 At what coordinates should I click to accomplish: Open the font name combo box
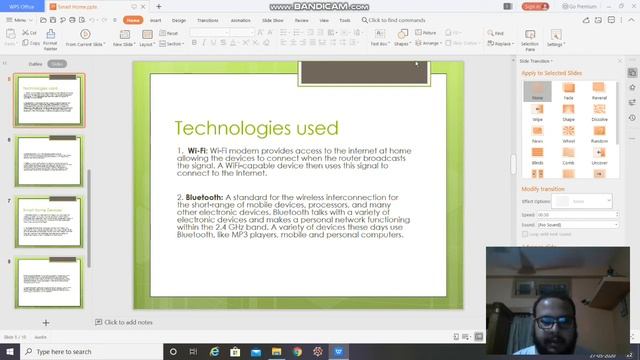point(209,32)
